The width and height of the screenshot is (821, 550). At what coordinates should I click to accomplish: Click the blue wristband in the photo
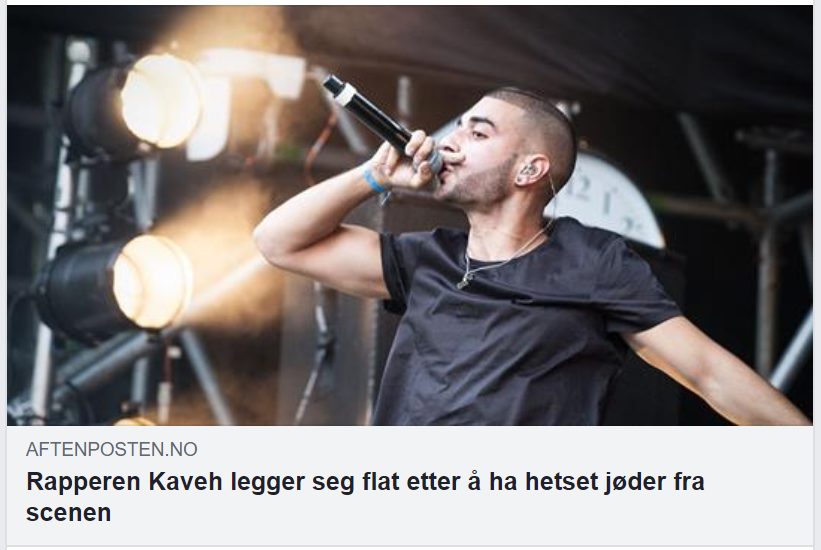[374, 182]
